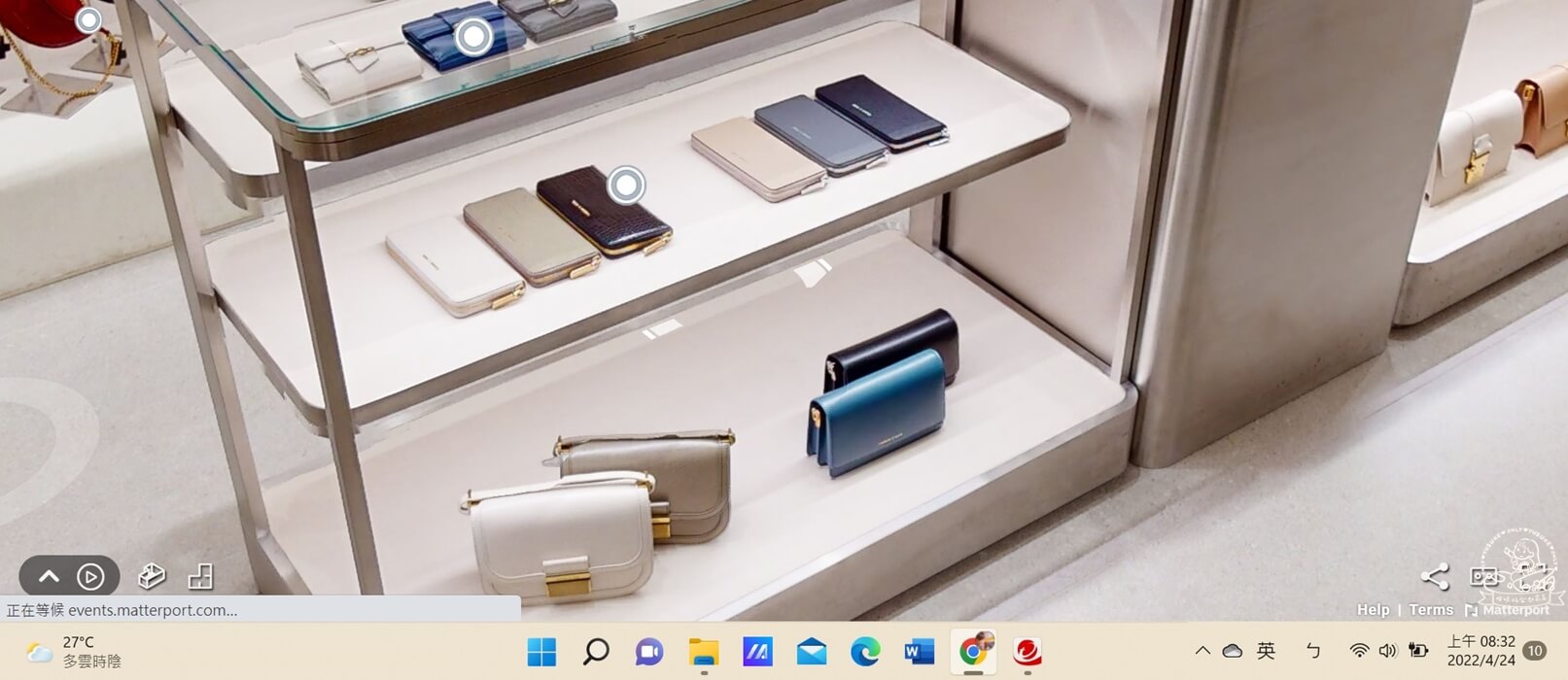
Task: Open tag on navy blue wallet
Action: point(473,37)
